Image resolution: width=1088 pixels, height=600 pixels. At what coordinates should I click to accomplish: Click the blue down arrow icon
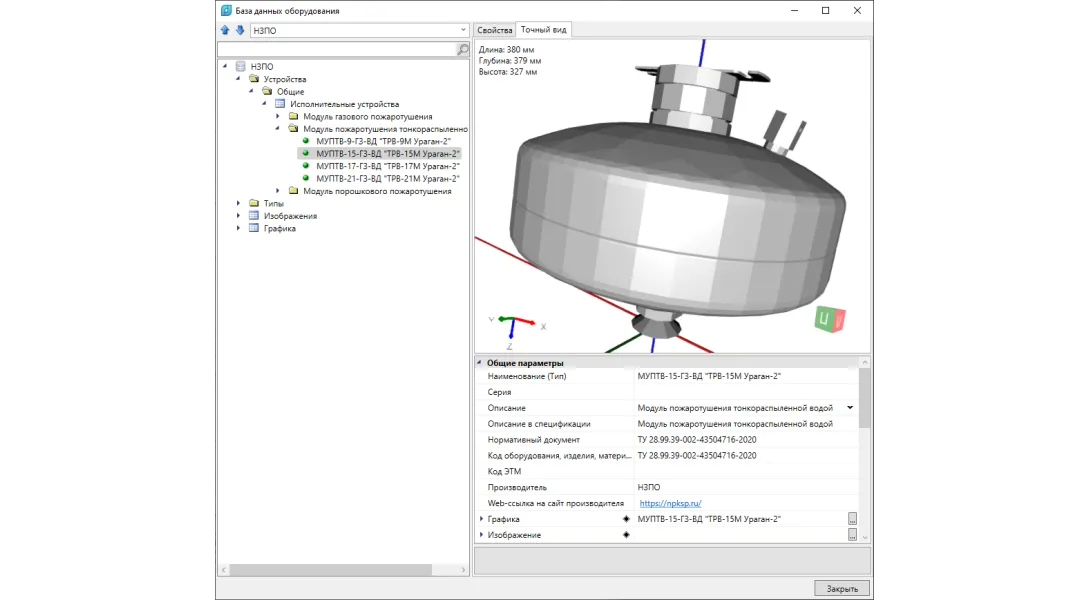point(240,31)
